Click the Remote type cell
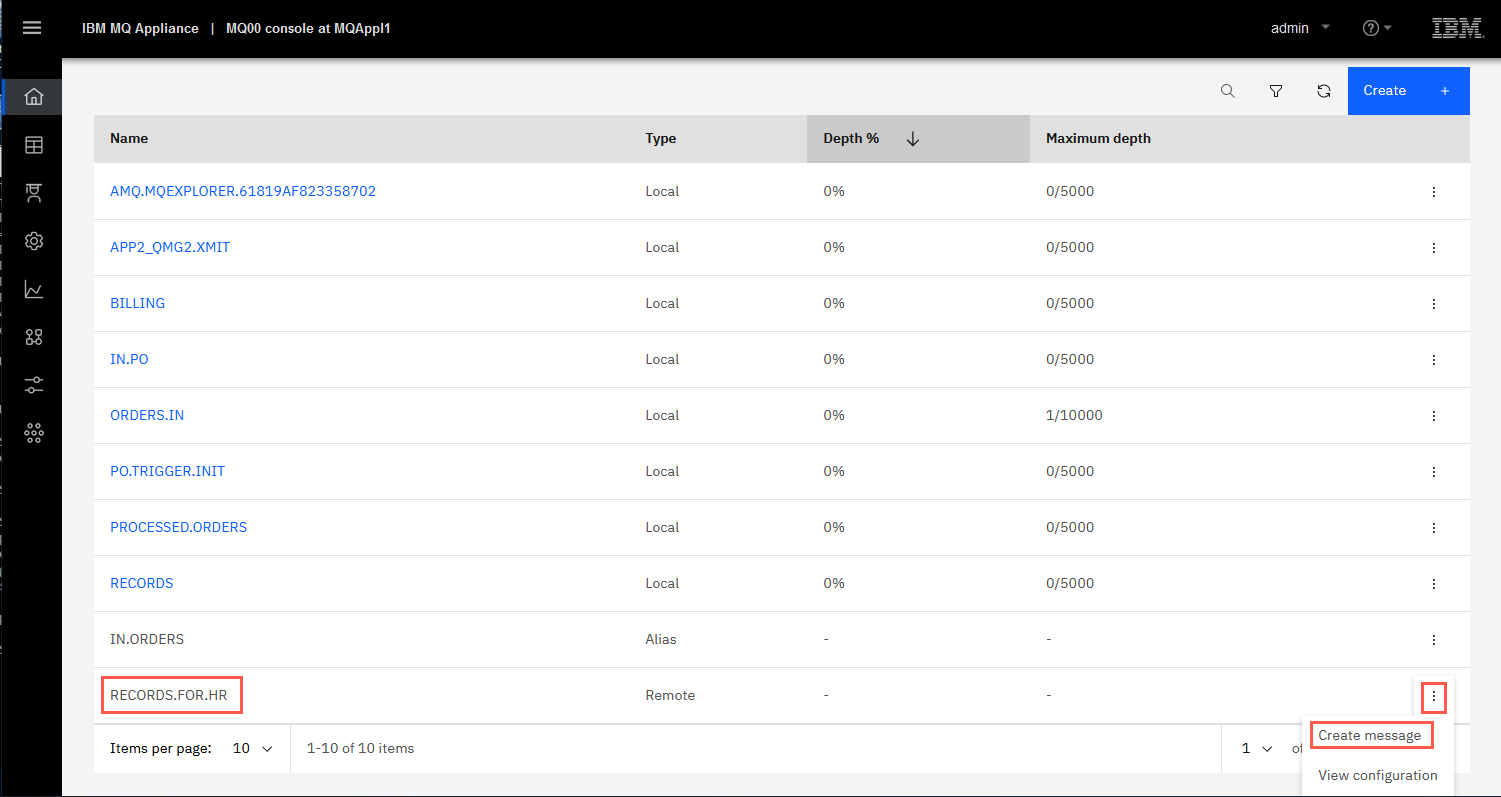The height and width of the screenshot is (797, 1501). pyautogui.click(x=670, y=695)
